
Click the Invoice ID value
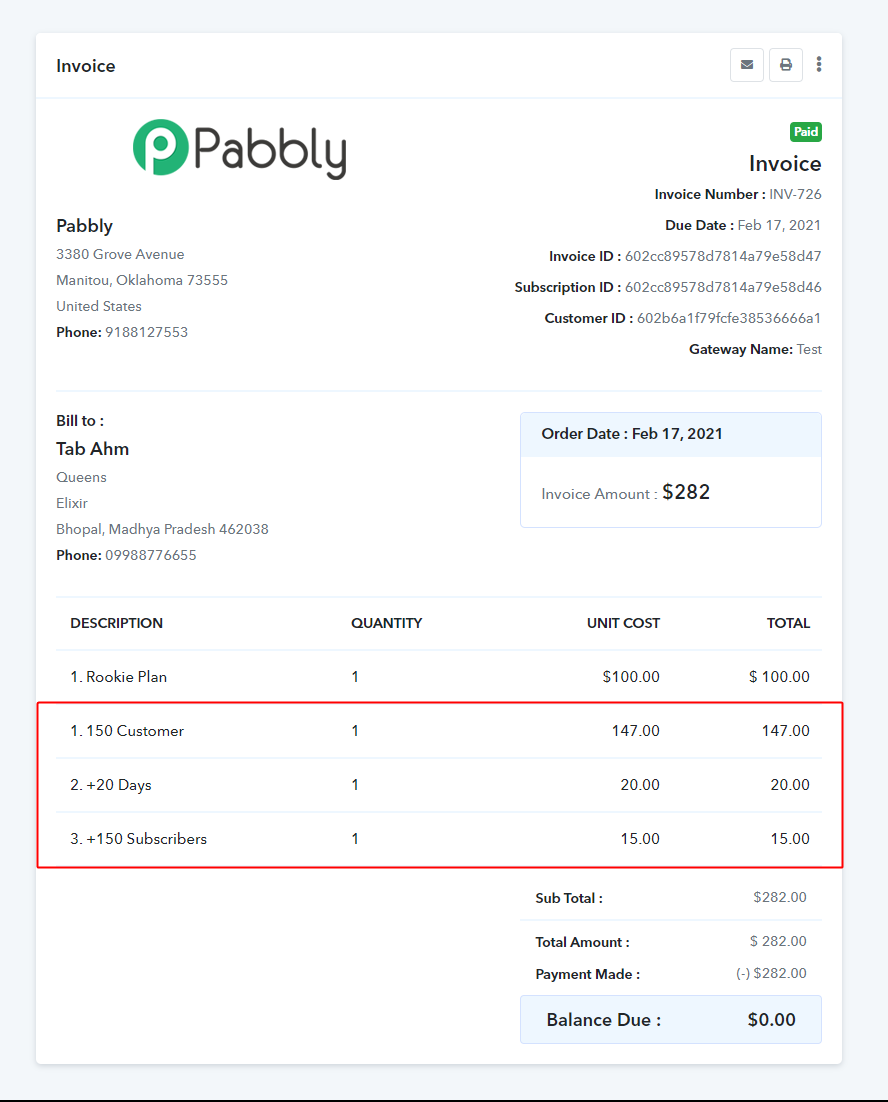coord(723,256)
